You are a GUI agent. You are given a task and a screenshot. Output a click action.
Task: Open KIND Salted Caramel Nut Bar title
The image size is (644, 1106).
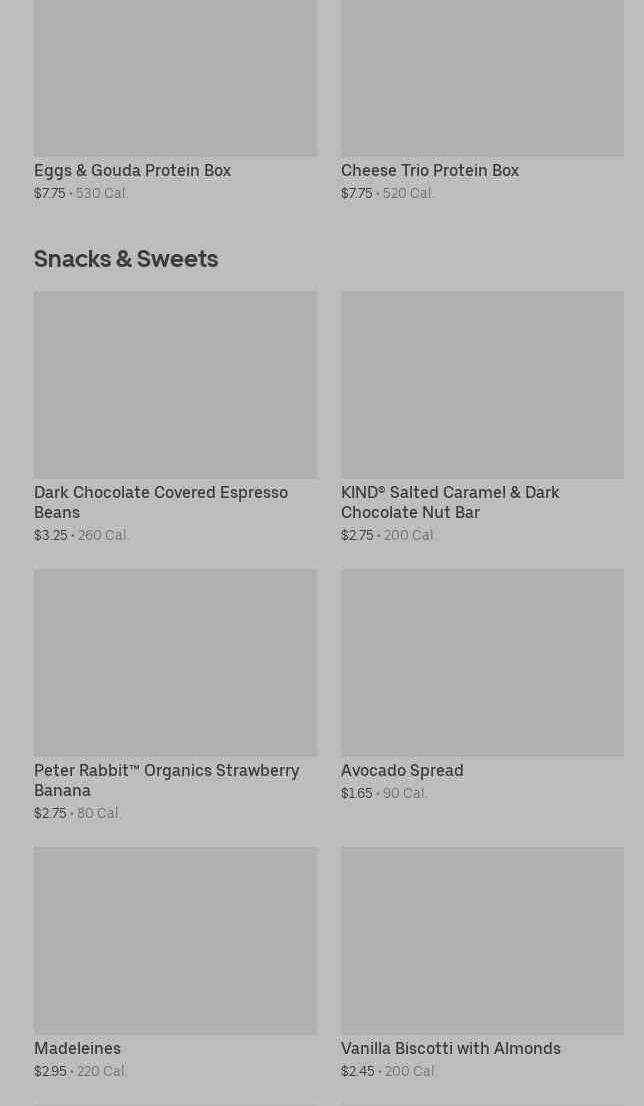click(x=449, y=502)
